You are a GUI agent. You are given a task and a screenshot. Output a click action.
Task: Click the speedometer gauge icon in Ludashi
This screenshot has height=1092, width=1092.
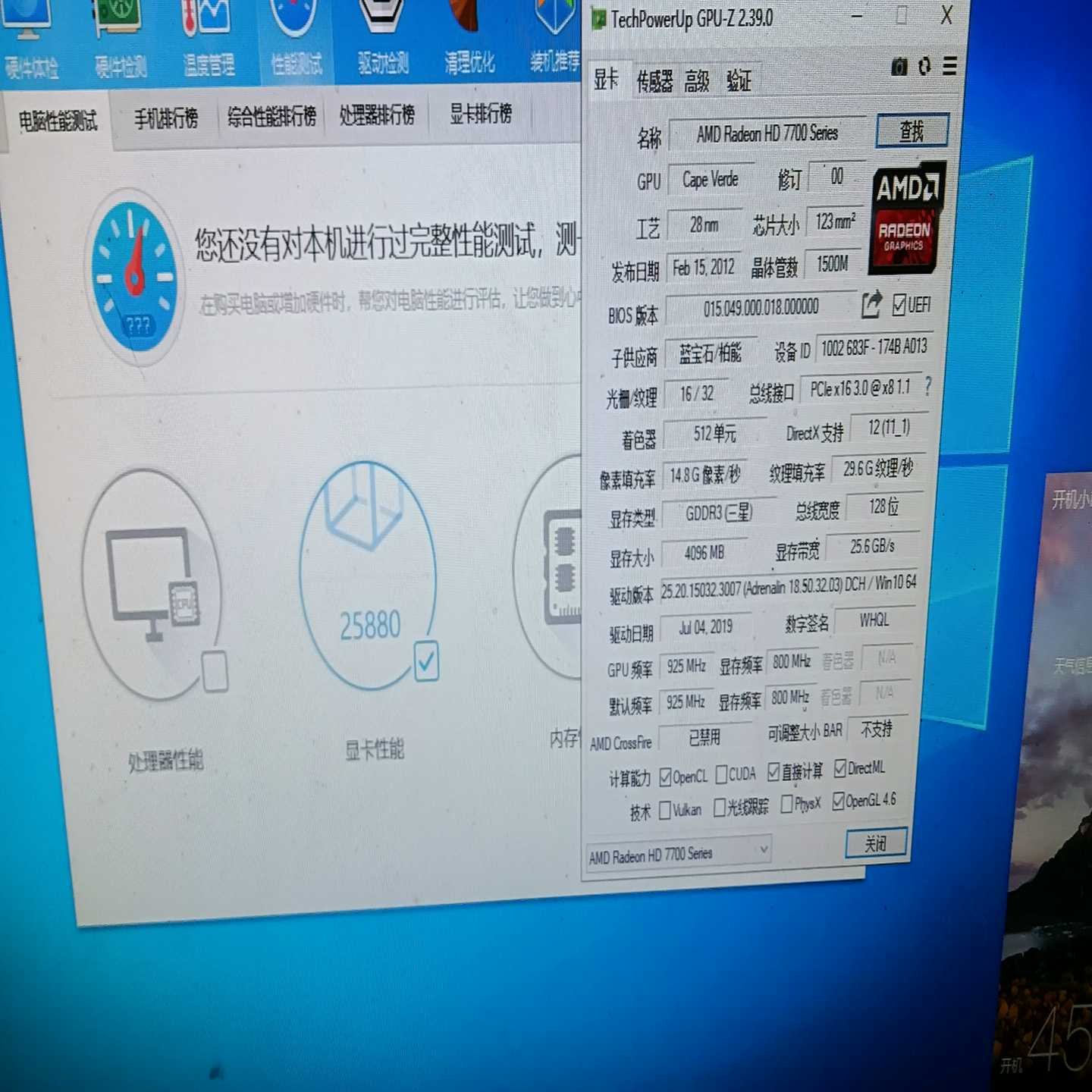(134, 277)
